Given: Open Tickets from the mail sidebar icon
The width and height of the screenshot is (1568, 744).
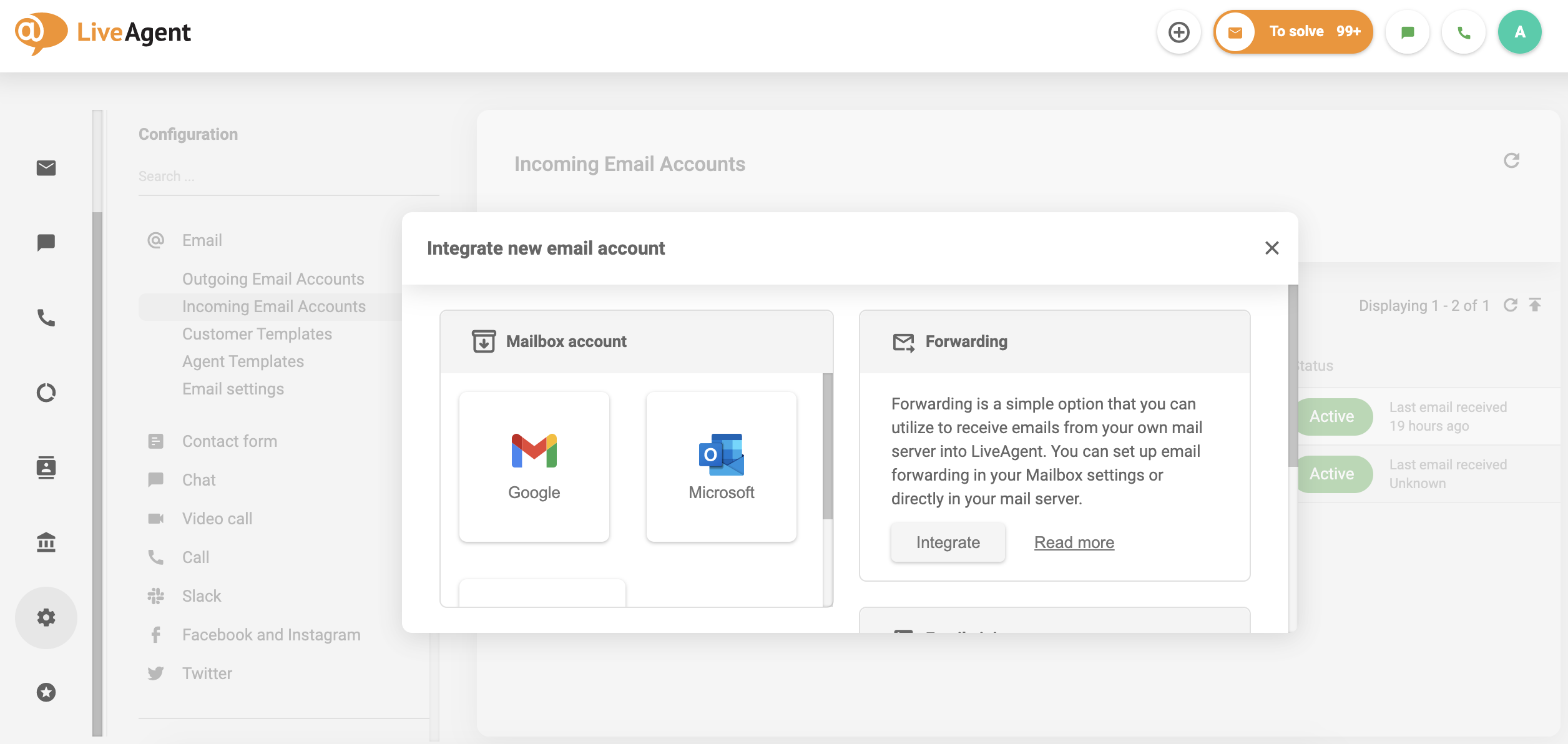Looking at the screenshot, I should click(46, 168).
